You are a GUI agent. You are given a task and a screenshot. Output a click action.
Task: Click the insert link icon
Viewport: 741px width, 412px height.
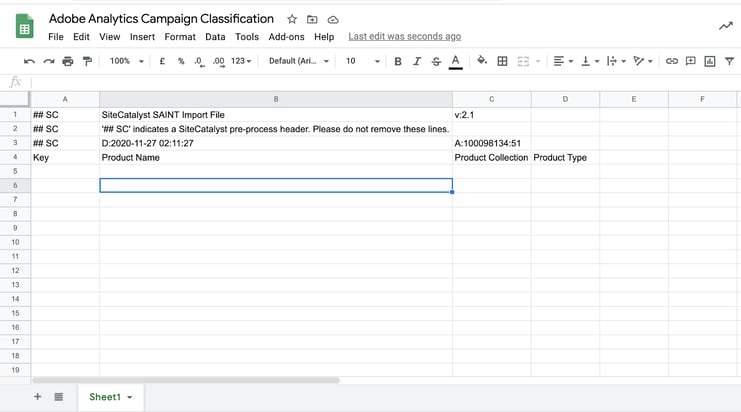coord(672,61)
